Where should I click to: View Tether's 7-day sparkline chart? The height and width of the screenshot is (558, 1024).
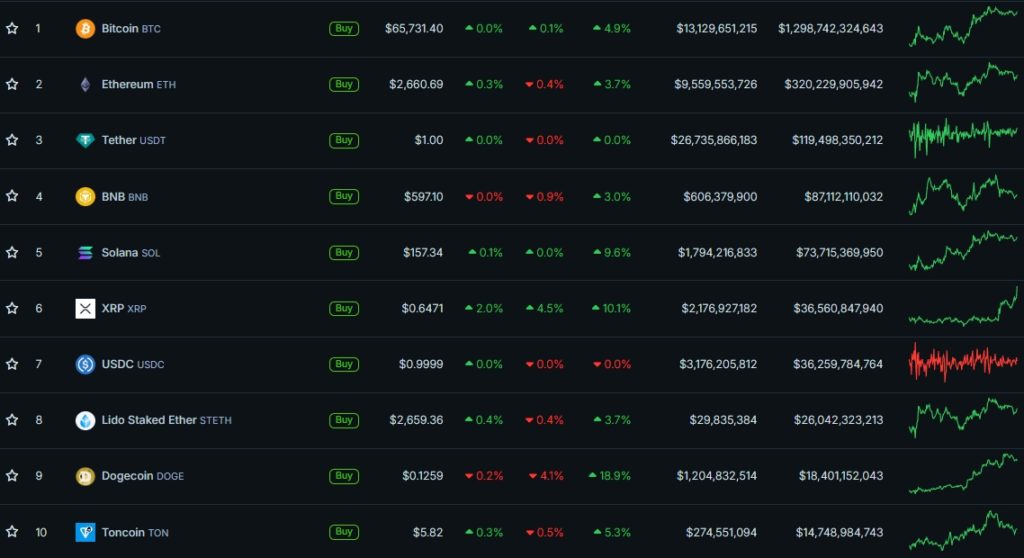(x=963, y=137)
